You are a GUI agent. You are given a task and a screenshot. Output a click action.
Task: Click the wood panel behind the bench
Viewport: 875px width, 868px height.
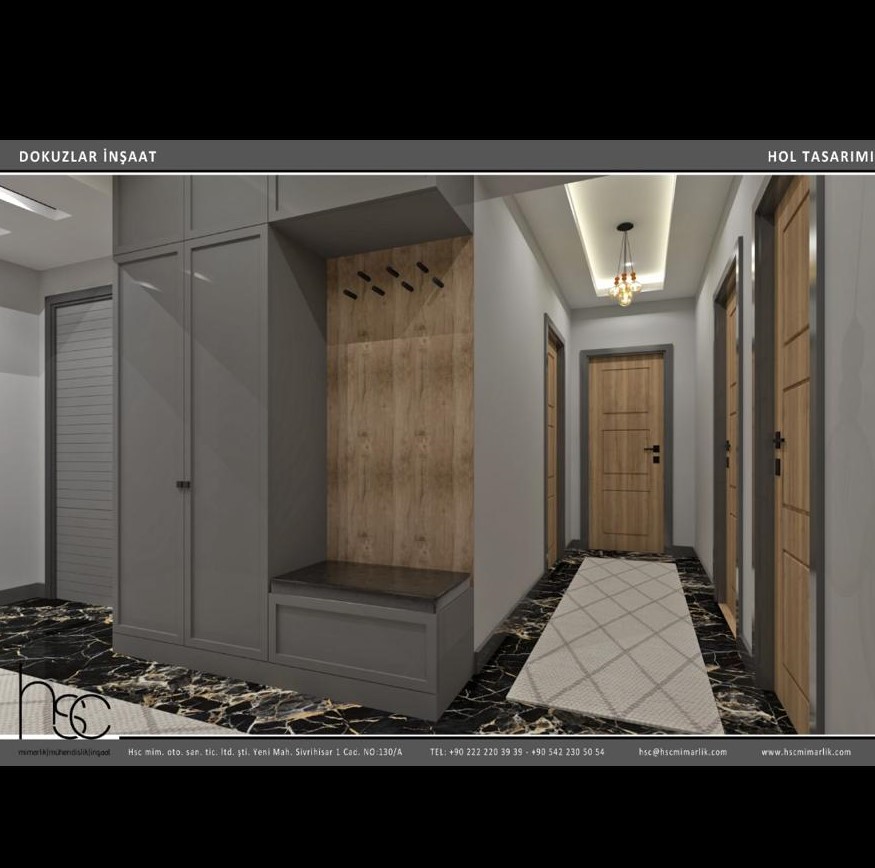(x=400, y=440)
